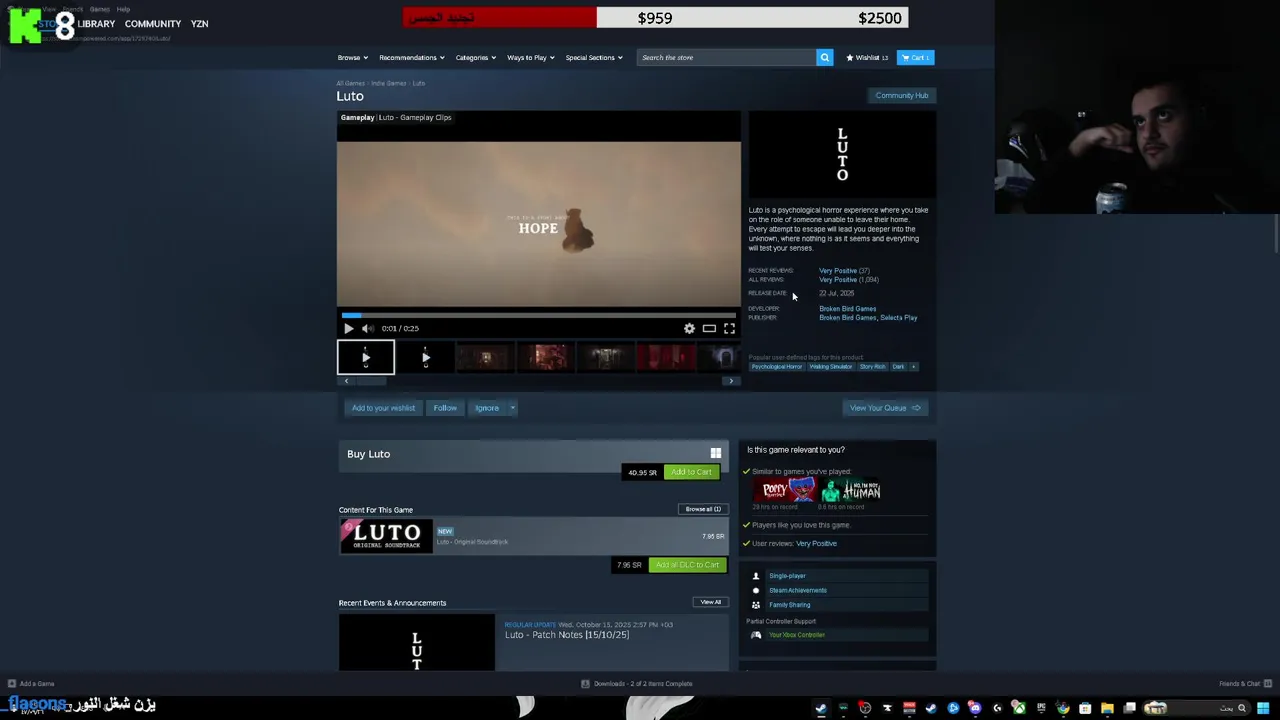The width and height of the screenshot is (1280, 720).
Task: Open the shopping Cart button
Action: coord(915,57)
